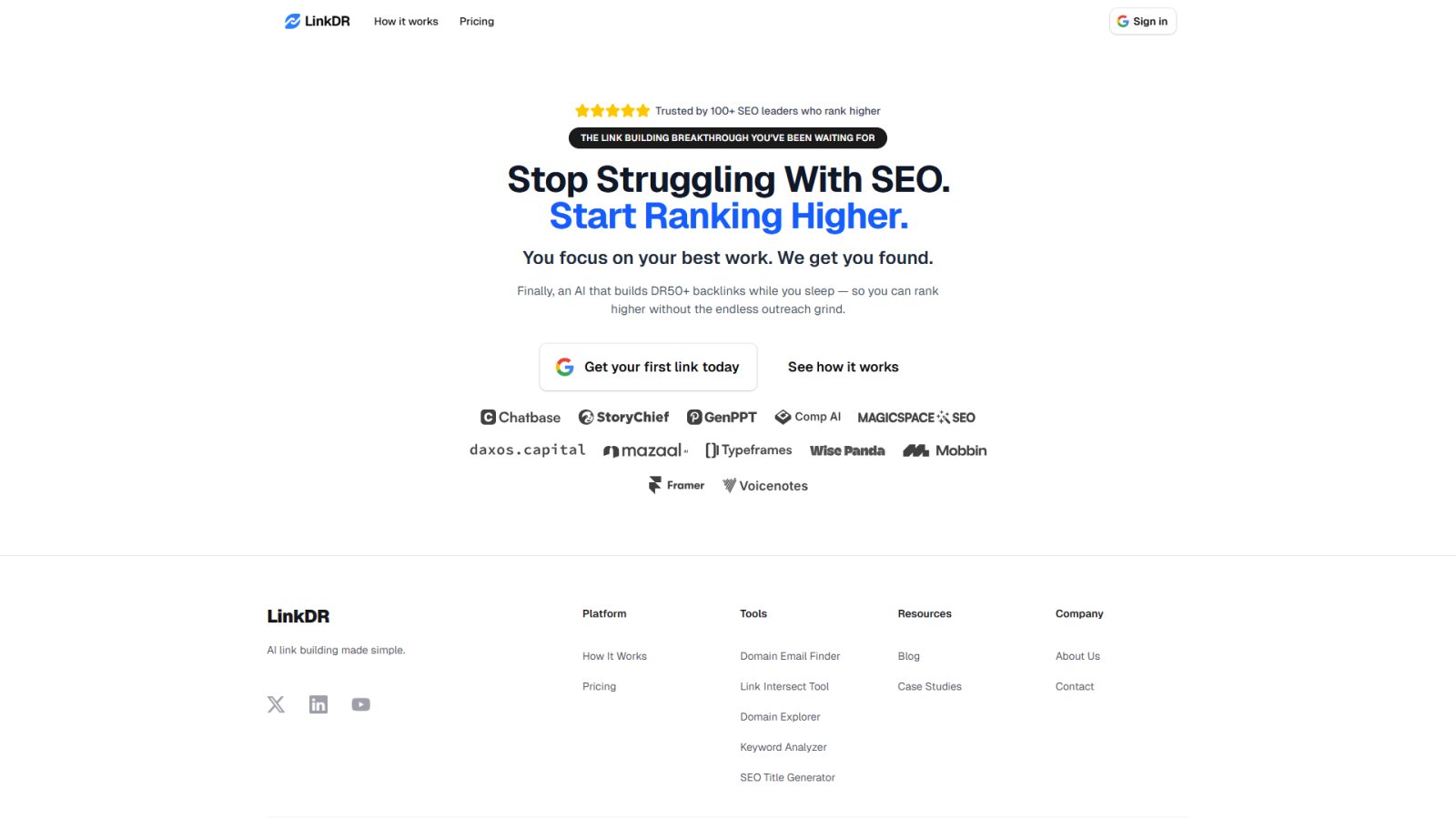Open the YouTube social icon
This screenshot has width=1456, height=819.
coord(360,703)
